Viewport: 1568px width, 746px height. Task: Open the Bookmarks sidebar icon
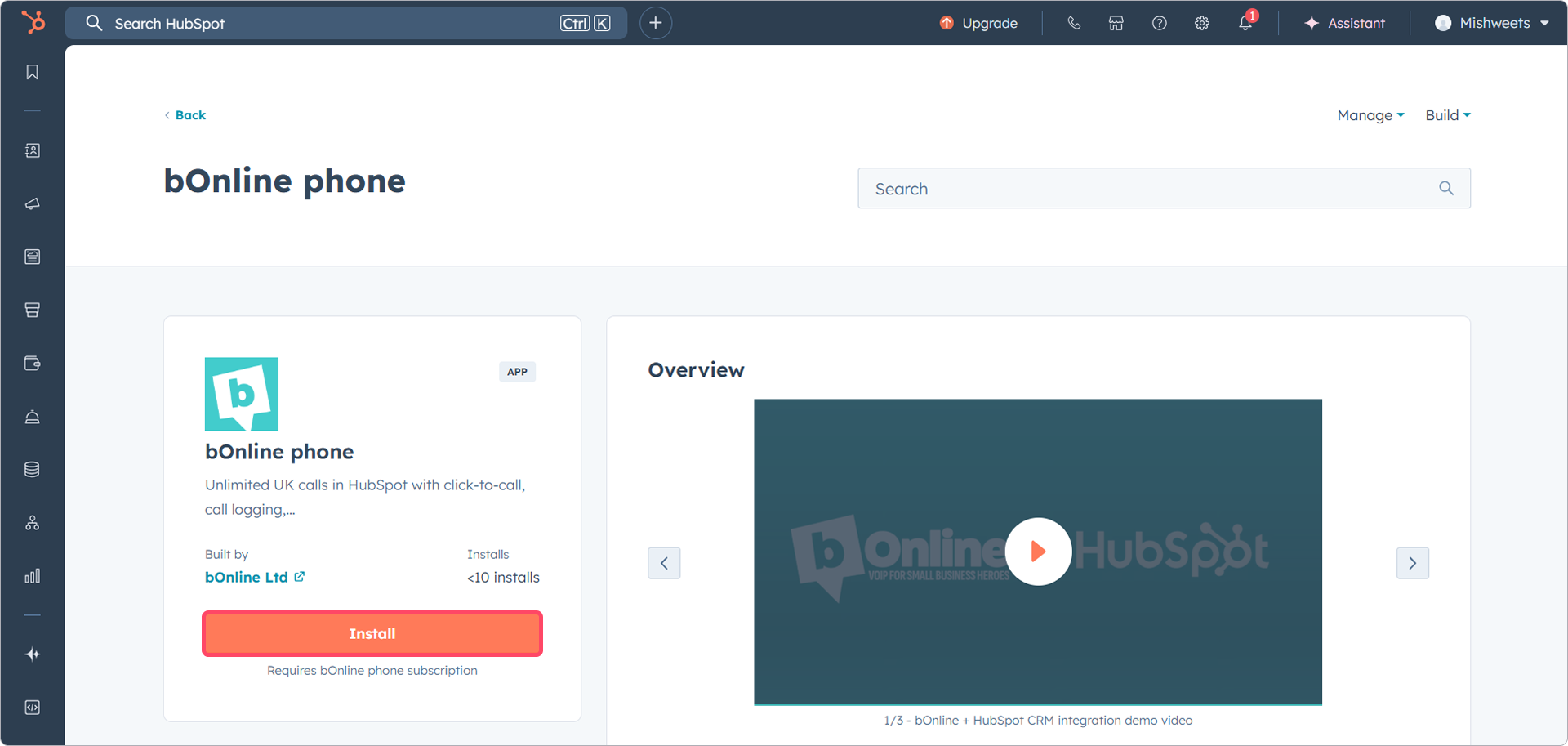click(x=33, y=73)
